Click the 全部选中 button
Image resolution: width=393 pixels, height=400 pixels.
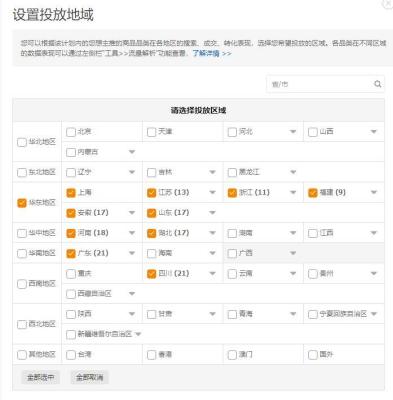(x=40, y=377)
